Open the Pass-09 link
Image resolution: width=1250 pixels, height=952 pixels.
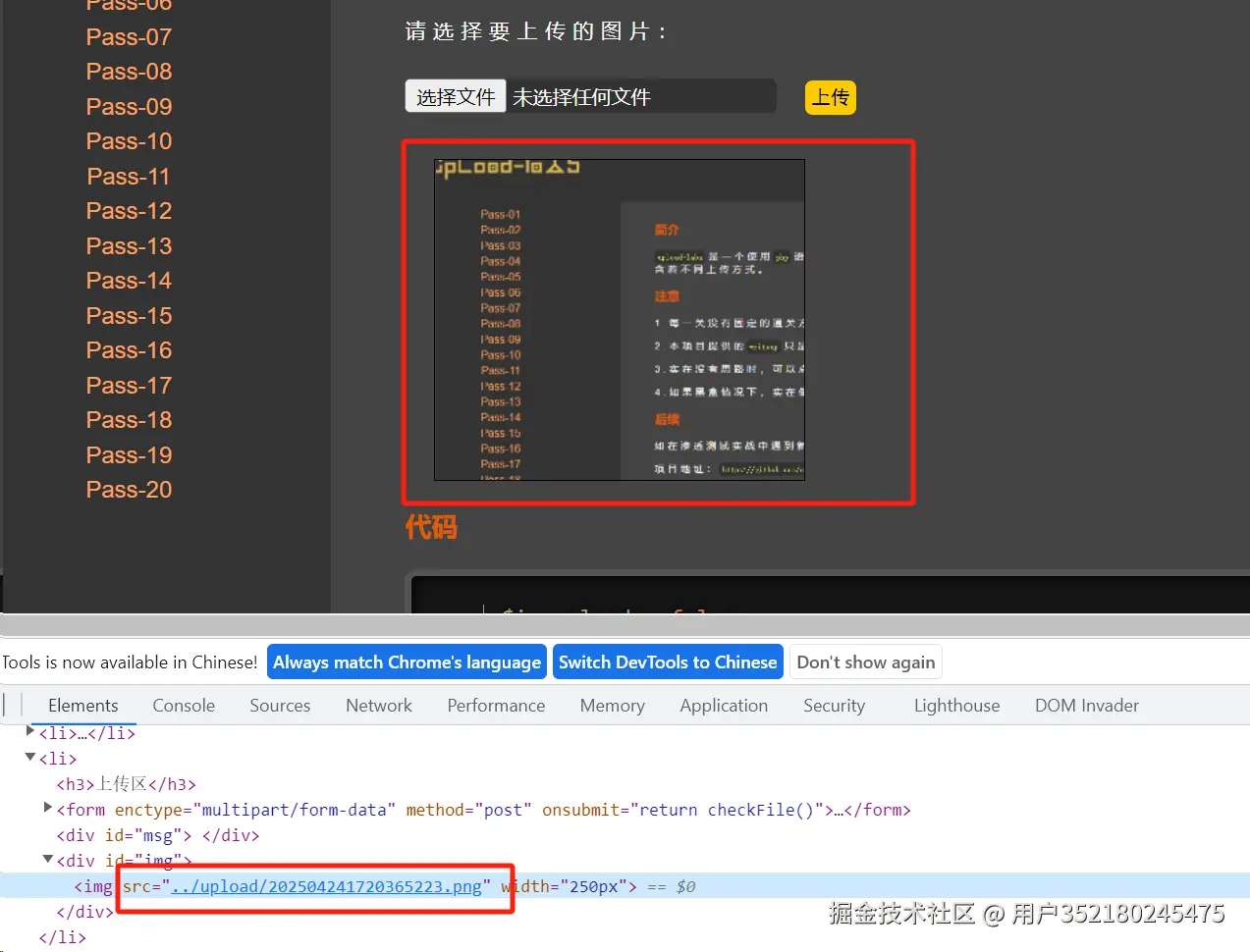pyautogui.click(x=129, y=107)
